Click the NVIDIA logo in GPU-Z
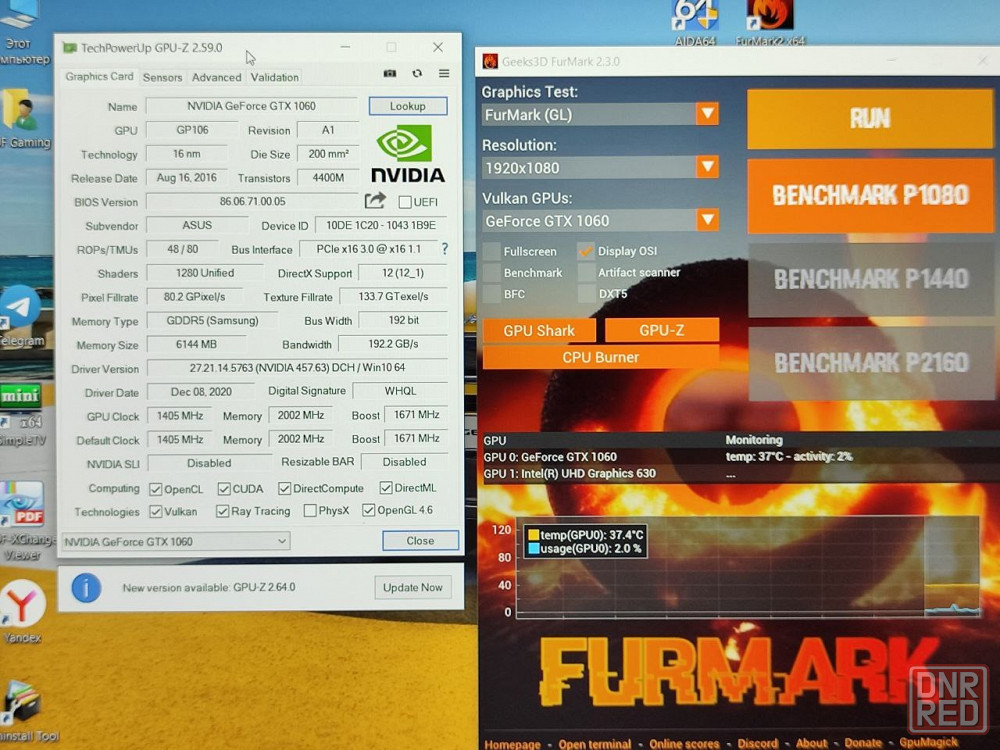Image resolution: width=1000 pixels, height=750 pixels. [x=408, y=153]
